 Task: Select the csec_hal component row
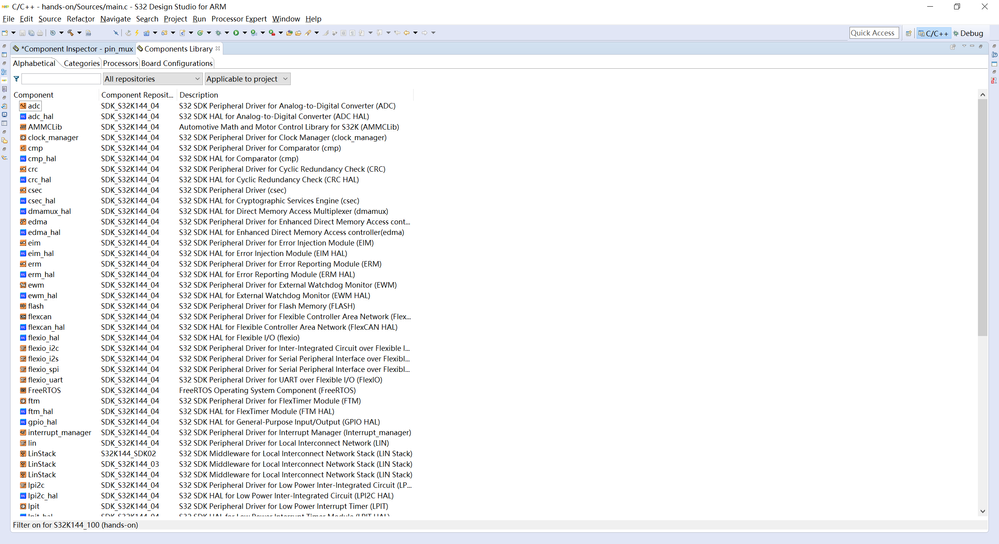(x=213, y=201)
